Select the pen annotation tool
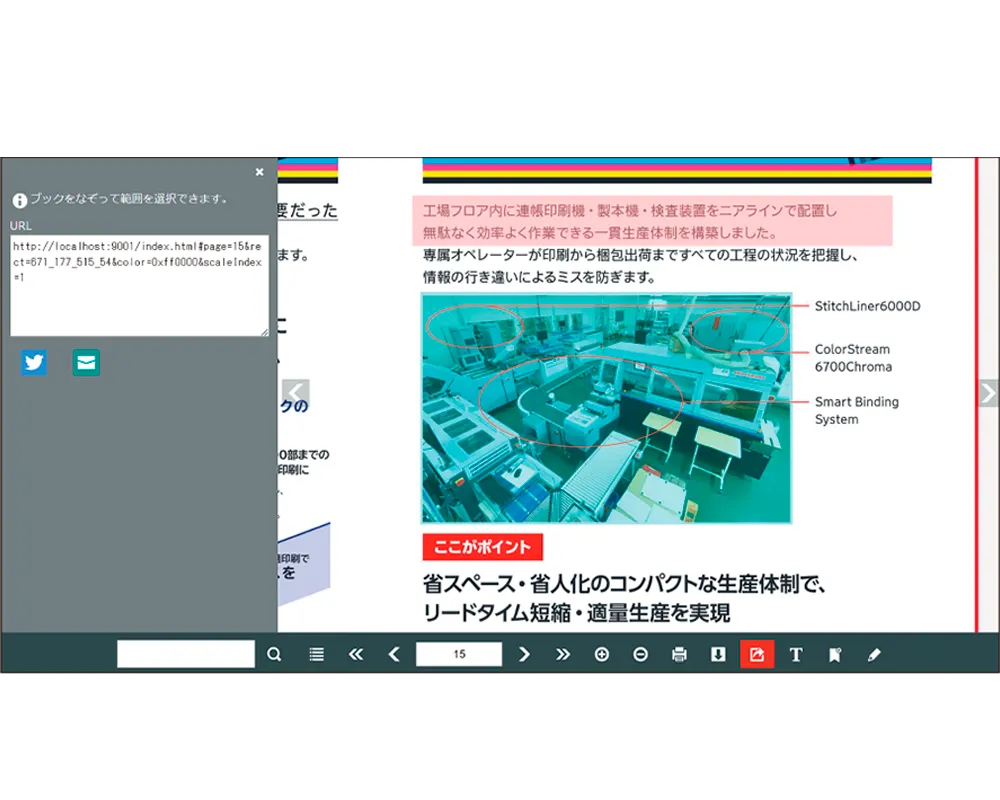Viewport: 1000px width, 800px height. [x=874, y=655]
